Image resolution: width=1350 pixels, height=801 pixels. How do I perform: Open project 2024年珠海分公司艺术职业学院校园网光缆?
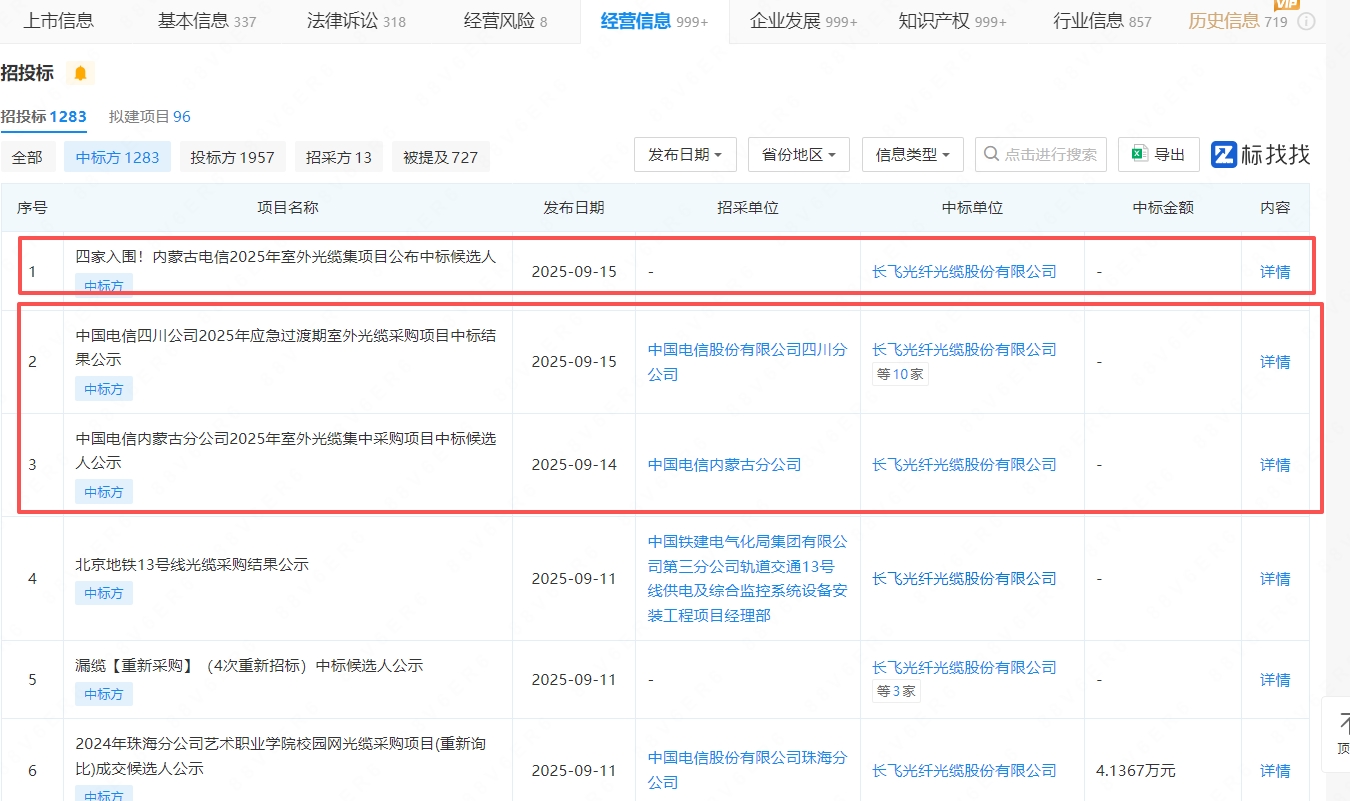pyautogui.click(x=281, y=757)
